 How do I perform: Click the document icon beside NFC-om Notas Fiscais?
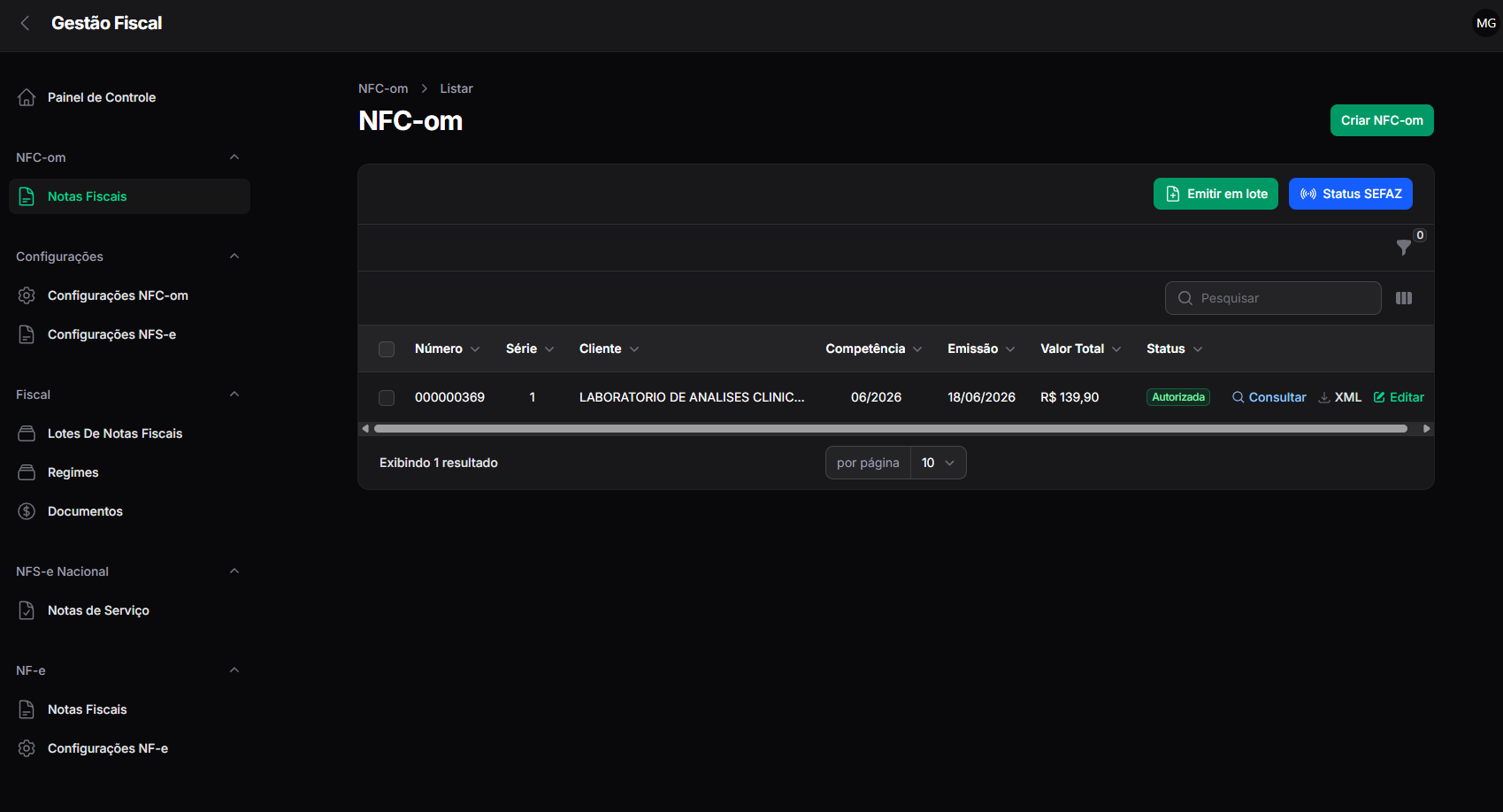point(27,196)
